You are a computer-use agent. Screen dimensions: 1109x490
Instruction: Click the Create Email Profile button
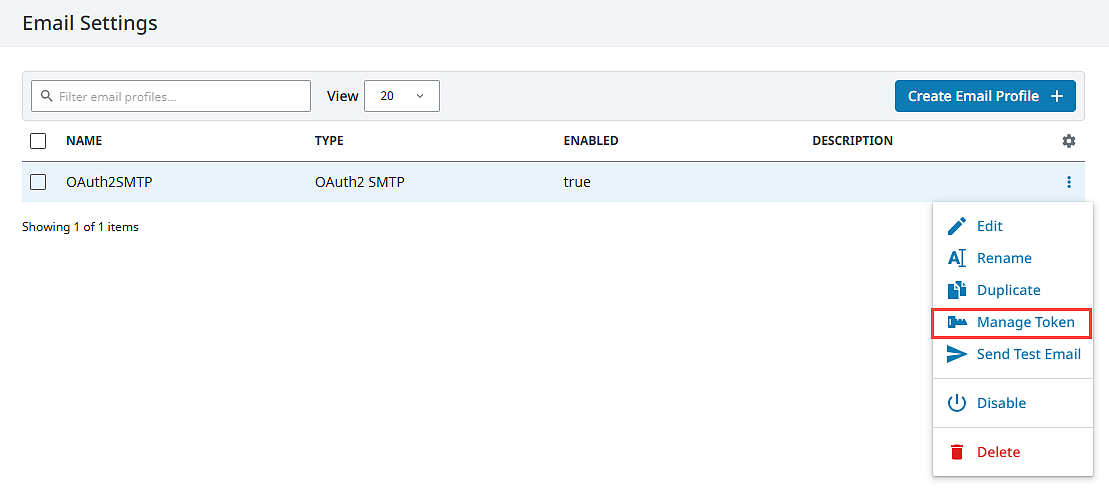coord(985,96)
